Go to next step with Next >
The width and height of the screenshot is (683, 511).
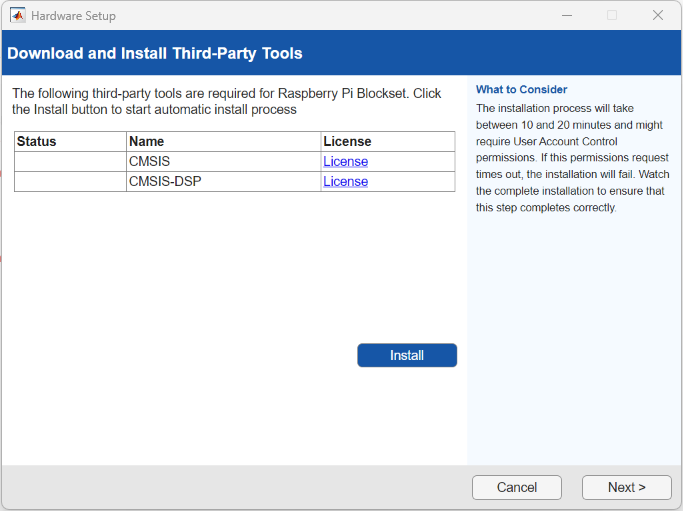click(626, 487)
